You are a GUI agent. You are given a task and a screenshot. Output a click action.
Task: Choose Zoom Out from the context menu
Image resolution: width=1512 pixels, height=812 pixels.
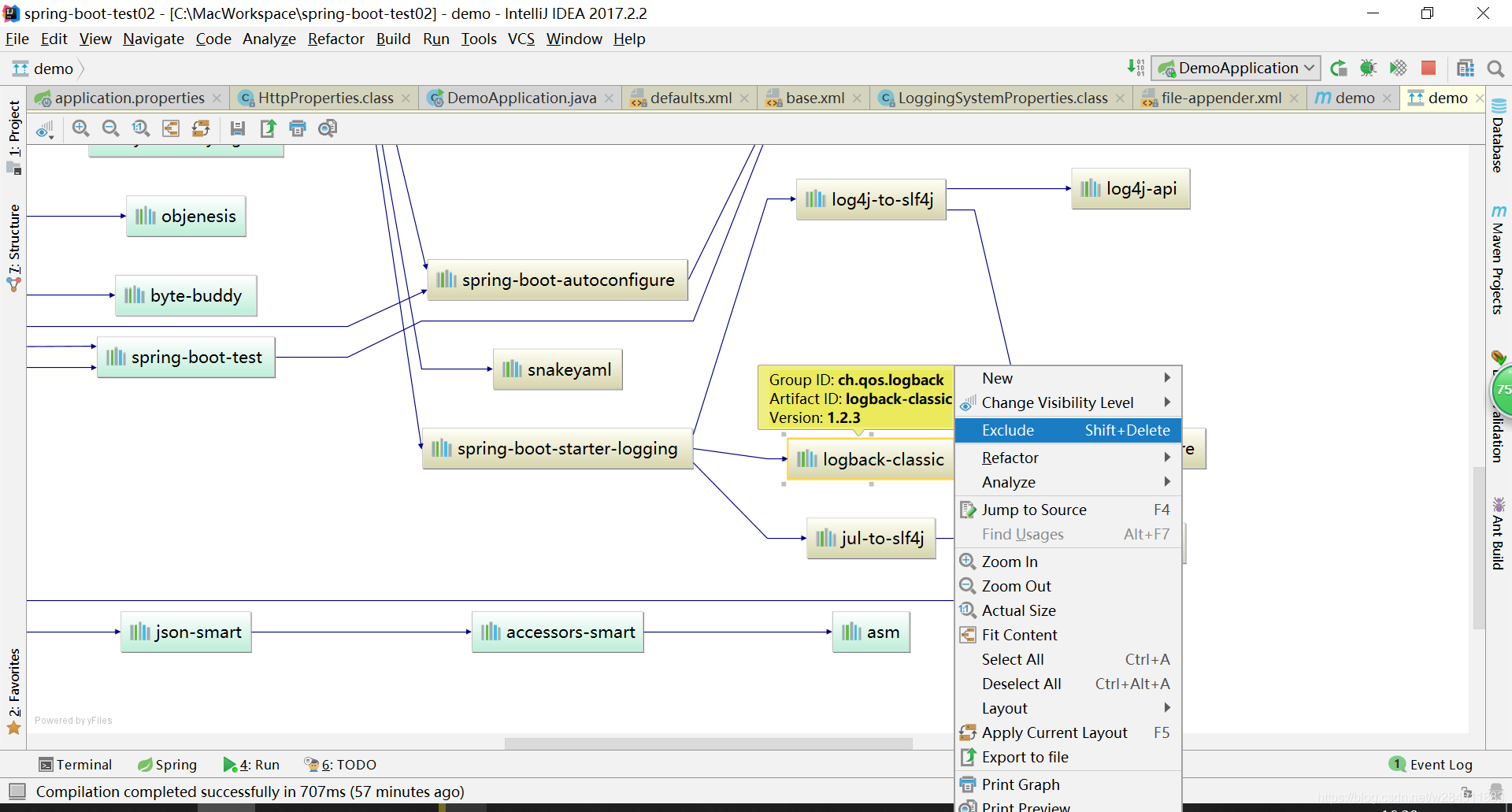pos(1068,586)
